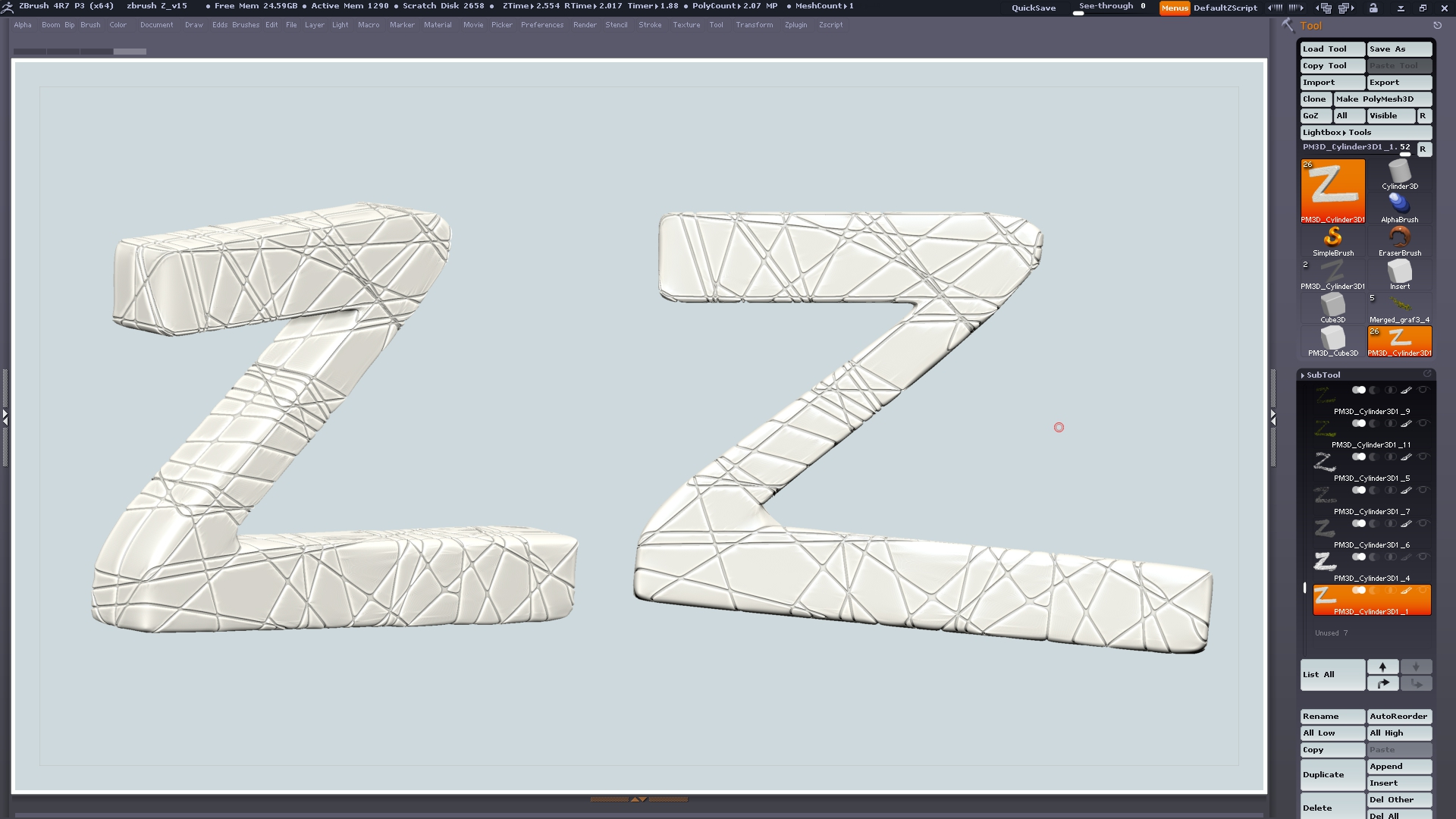Screen dimensions: 1456x819
Task: Choose the Merged_graf3_4 tool
Action: (1399, 306)
